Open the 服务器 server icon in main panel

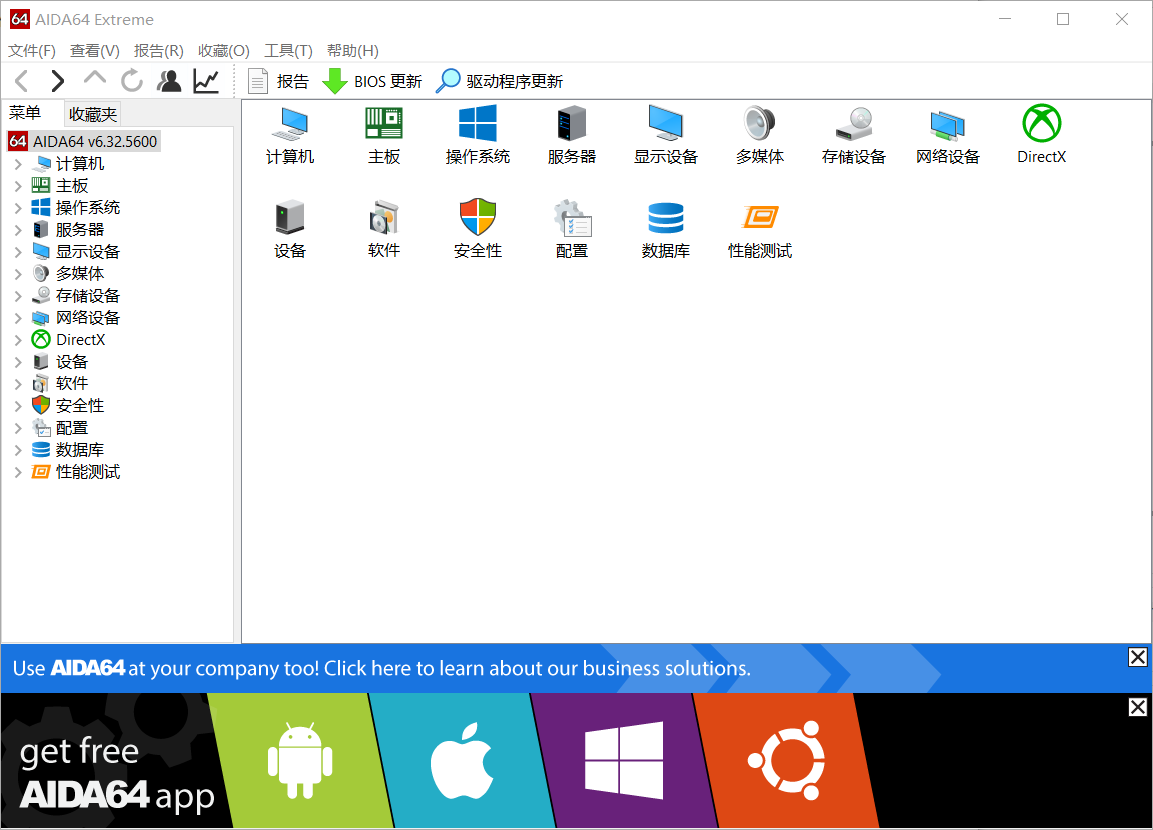571,135
